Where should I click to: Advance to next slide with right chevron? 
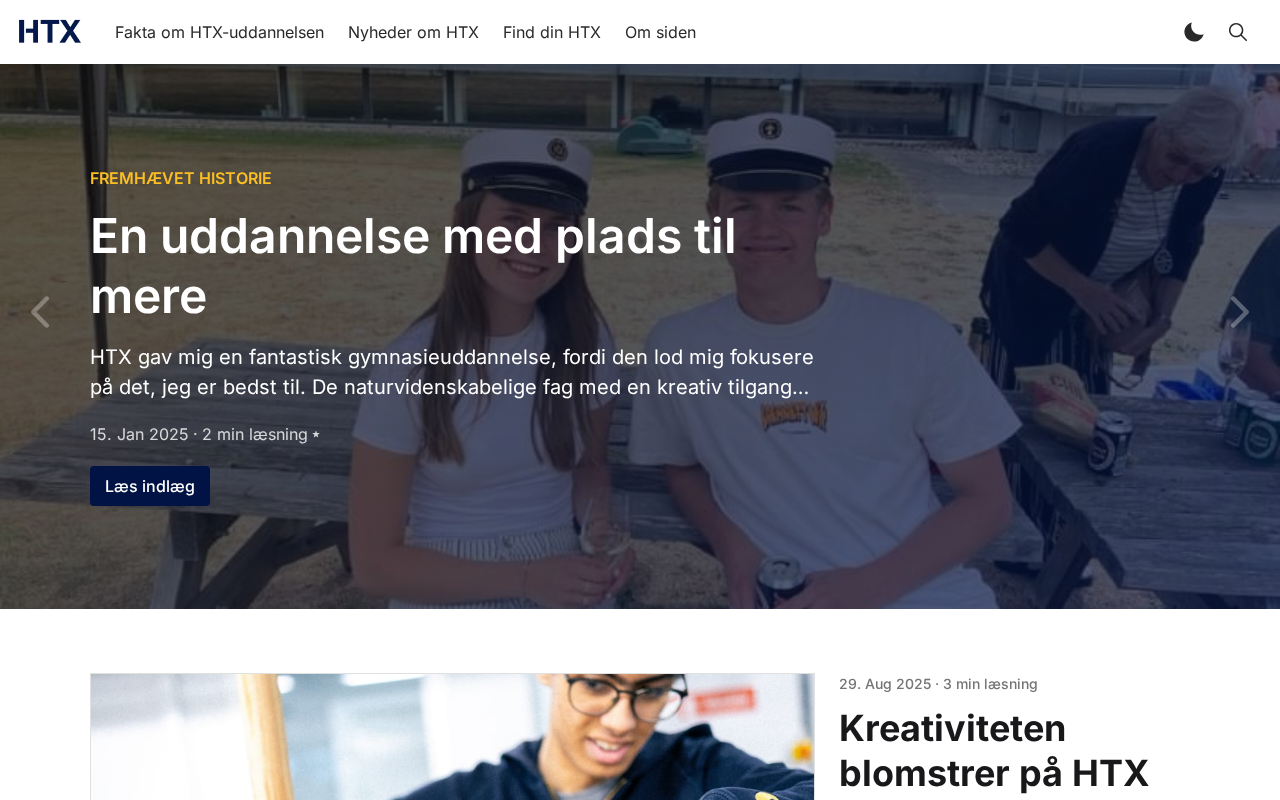coord(1240,312)
